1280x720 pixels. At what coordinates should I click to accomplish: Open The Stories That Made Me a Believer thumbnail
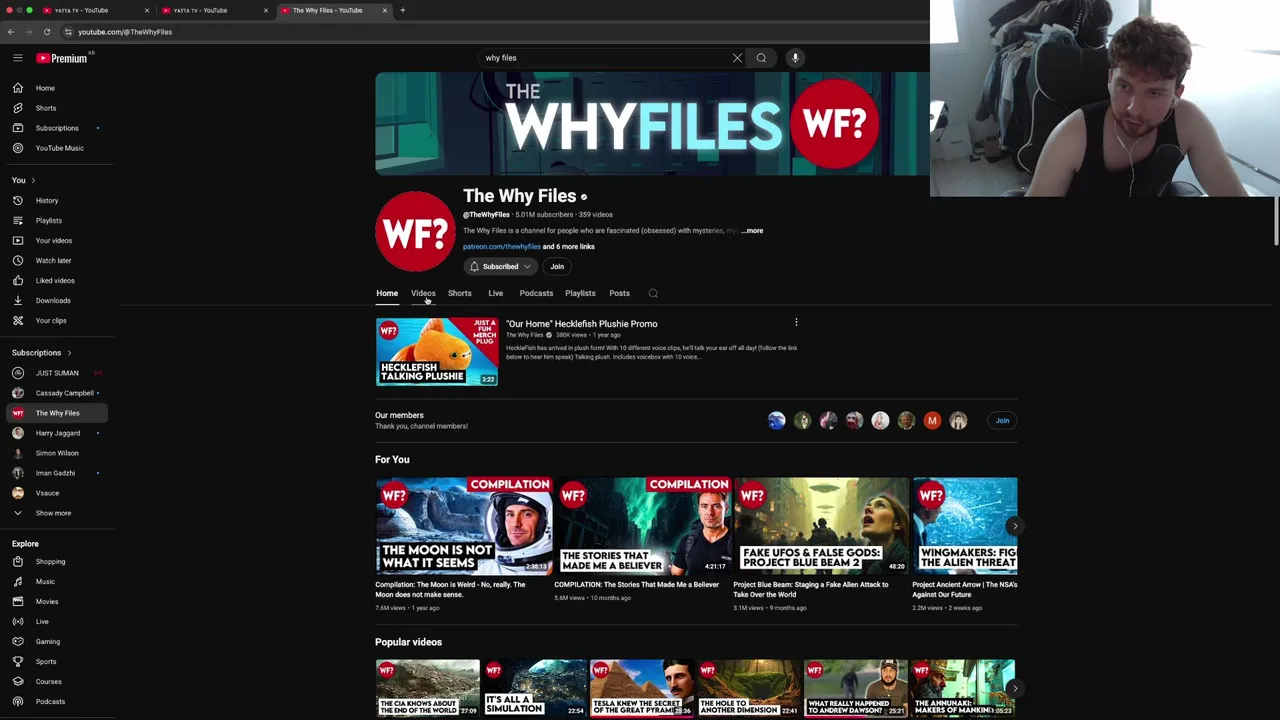point(642,526)
